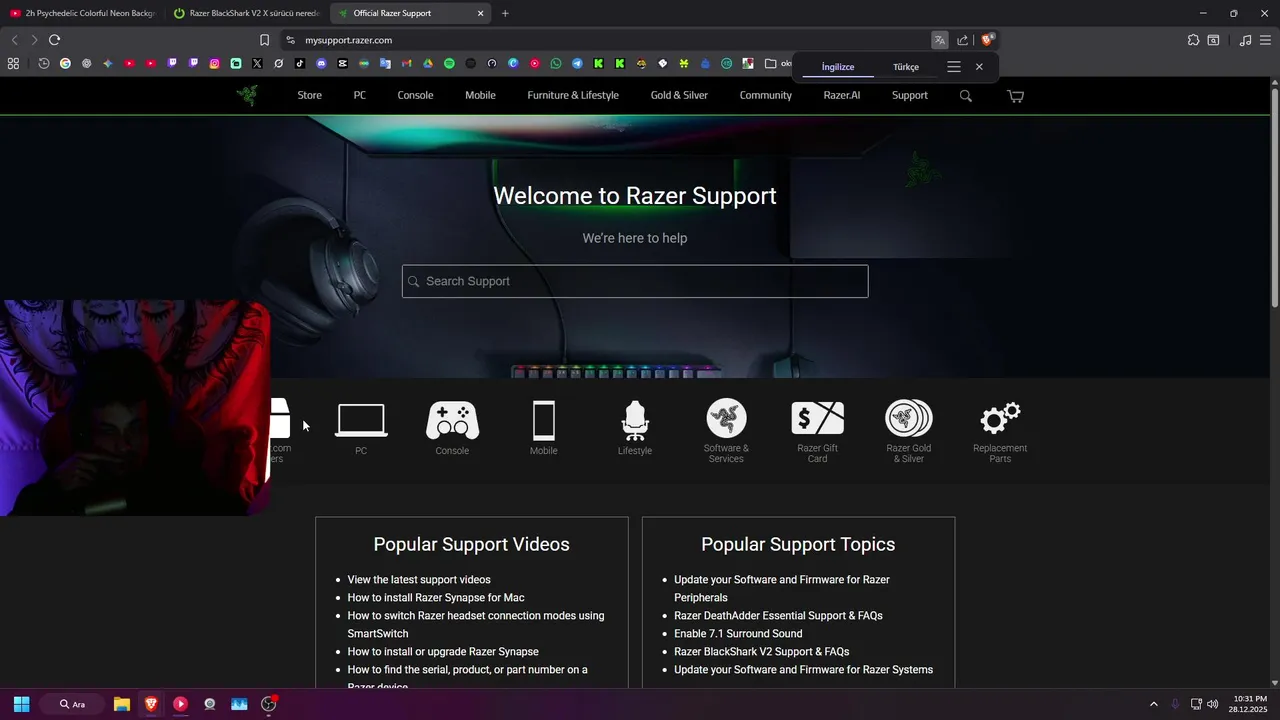Open the Razer Gold & Silver category icon
This screenshot has width=1280, height=720.
tap(908, 418)
